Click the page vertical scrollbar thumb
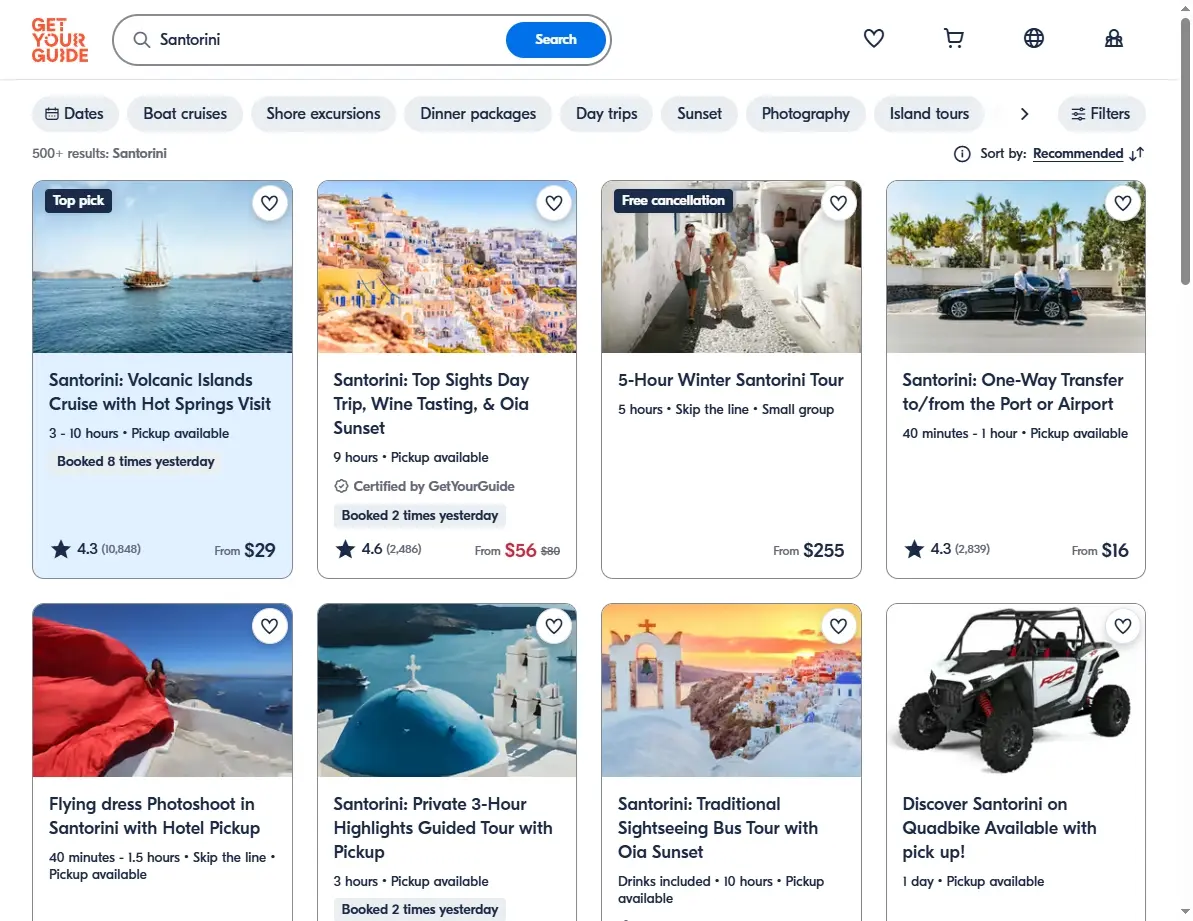The image size is (1193, 921). click(x=1185, y=151)
